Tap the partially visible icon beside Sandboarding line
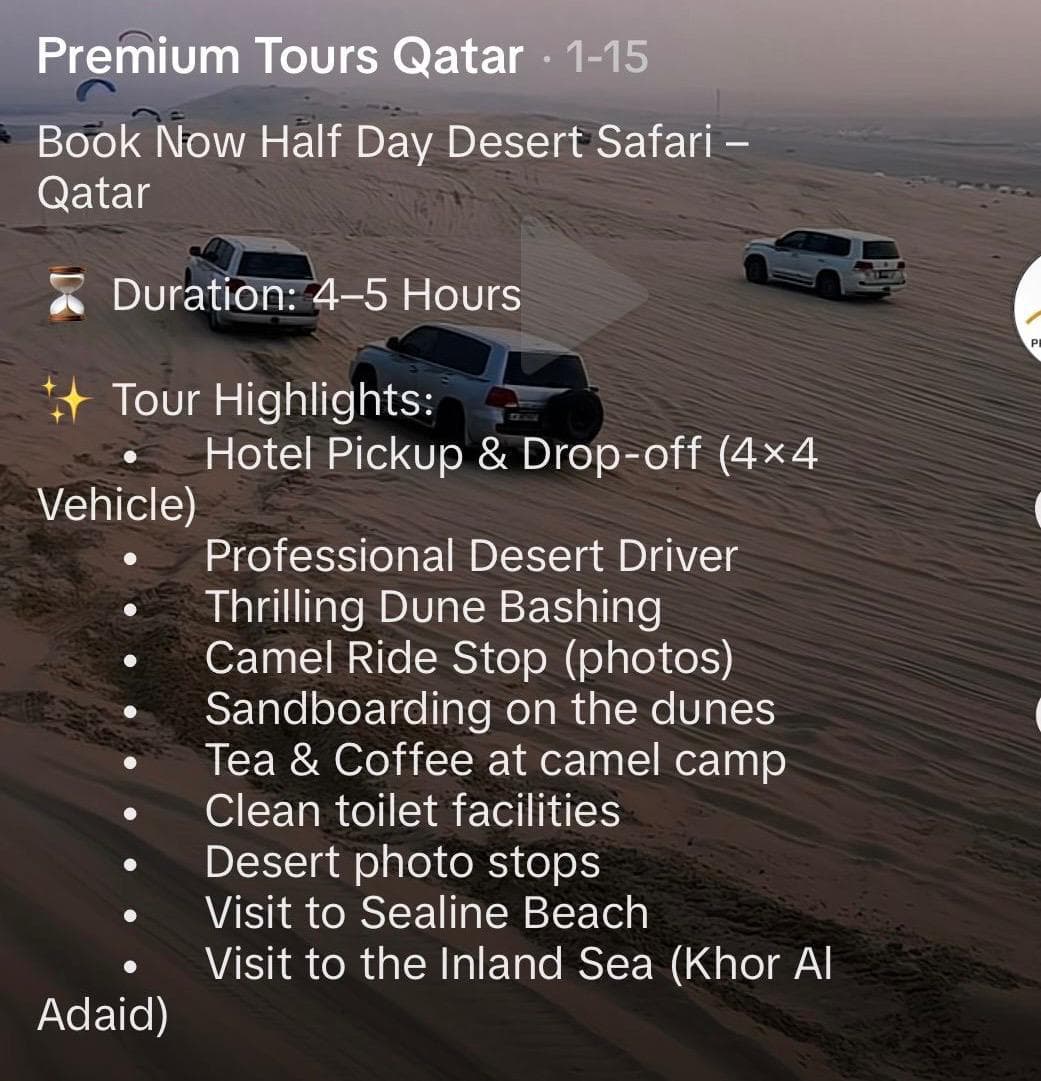The image size is (1041, 1081). (1038, 713)
